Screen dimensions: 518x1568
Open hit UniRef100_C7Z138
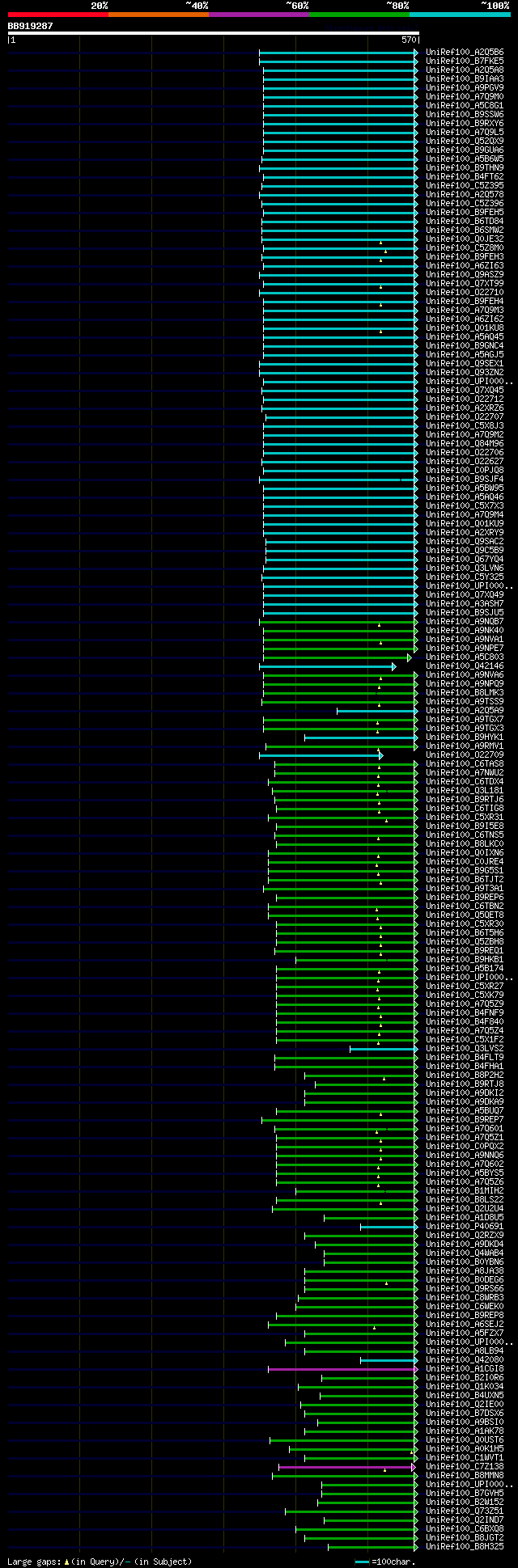[465, 1467]
